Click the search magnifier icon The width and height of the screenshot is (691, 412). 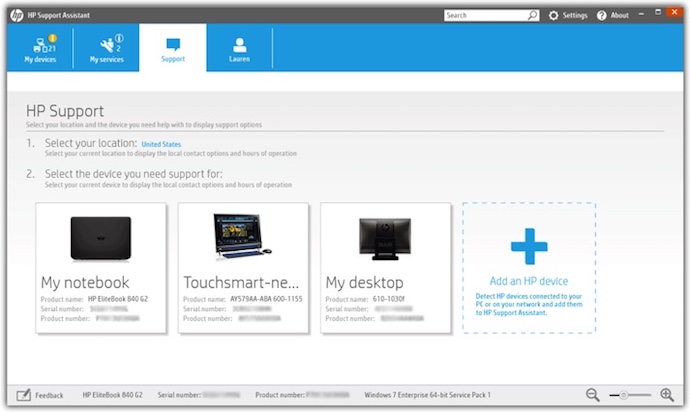[533, 15]
